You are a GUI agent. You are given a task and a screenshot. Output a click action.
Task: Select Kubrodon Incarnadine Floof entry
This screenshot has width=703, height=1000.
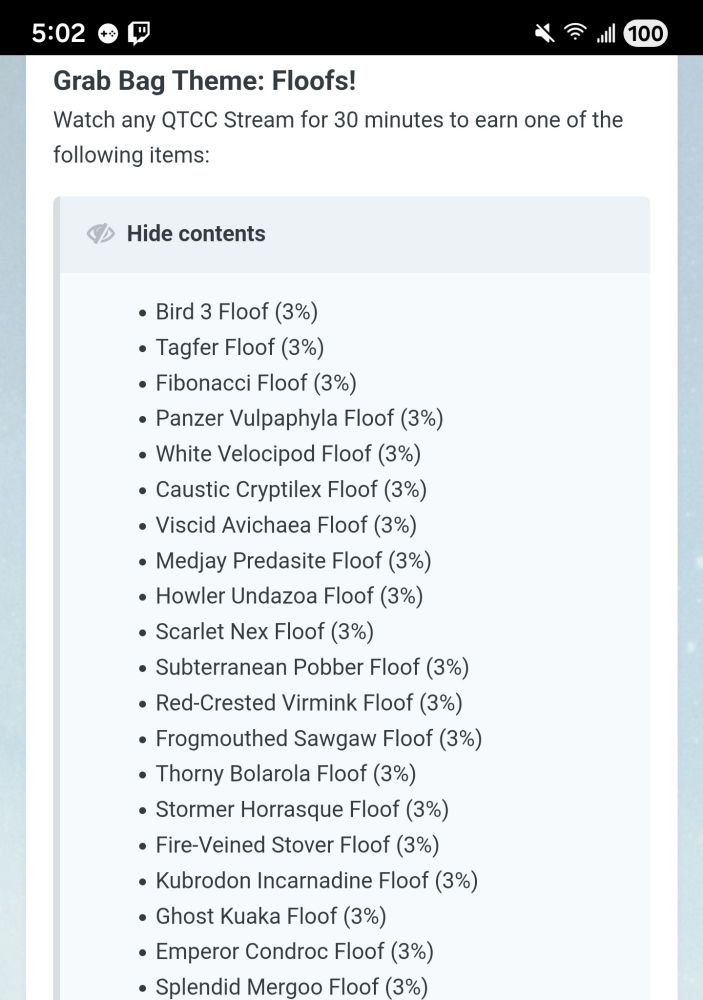click(316, 880)
